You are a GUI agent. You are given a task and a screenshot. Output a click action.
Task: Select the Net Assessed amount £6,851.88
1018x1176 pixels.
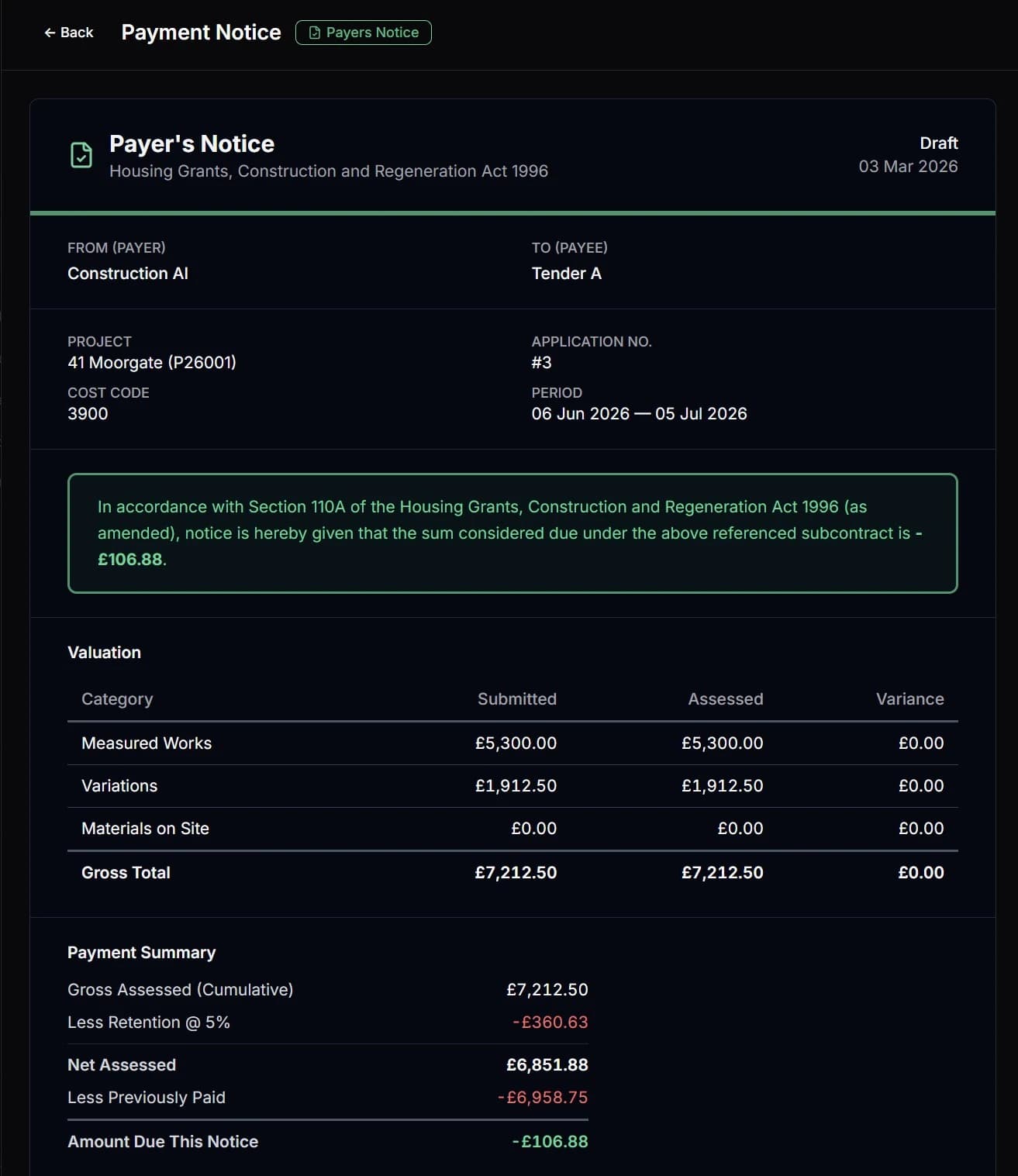click(547, 1064)
